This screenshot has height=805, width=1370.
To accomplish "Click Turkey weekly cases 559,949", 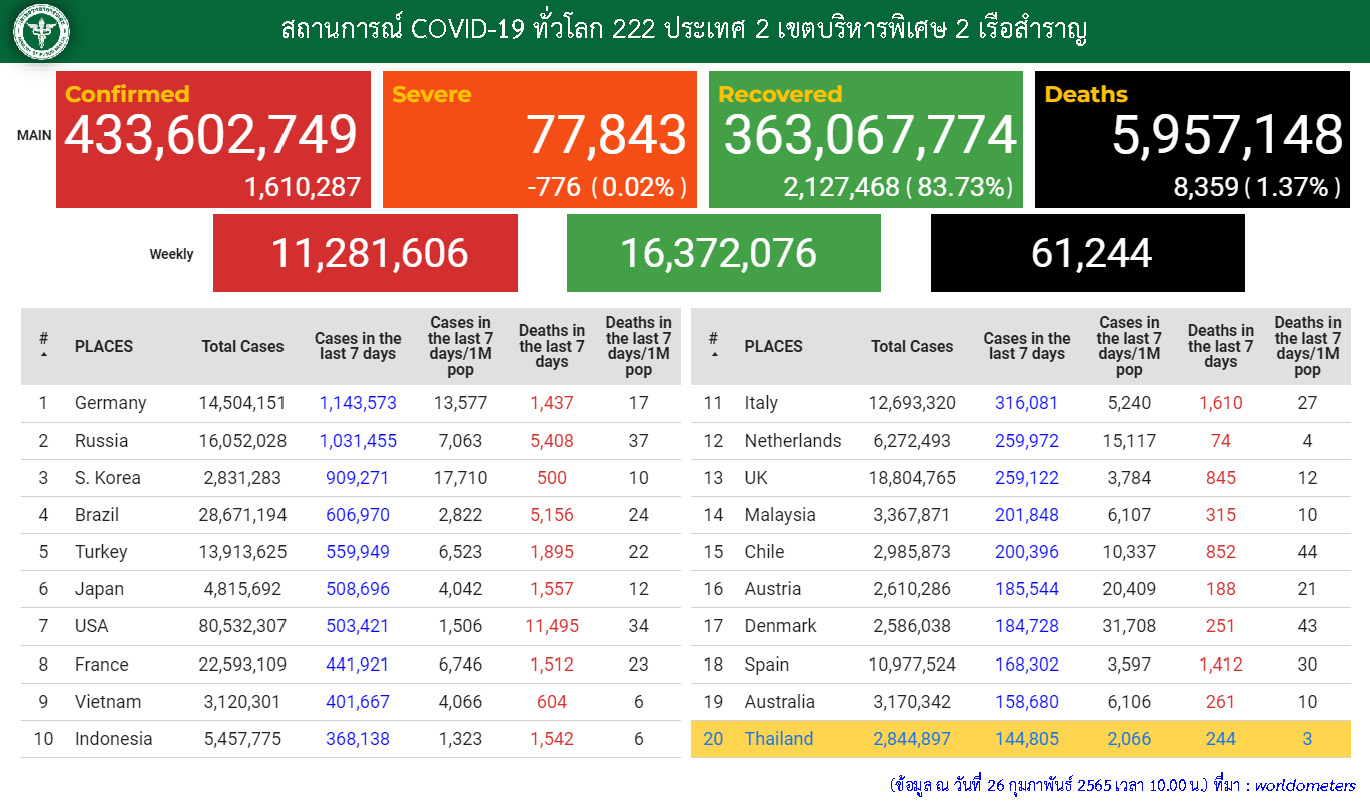I will pos(358,552).
